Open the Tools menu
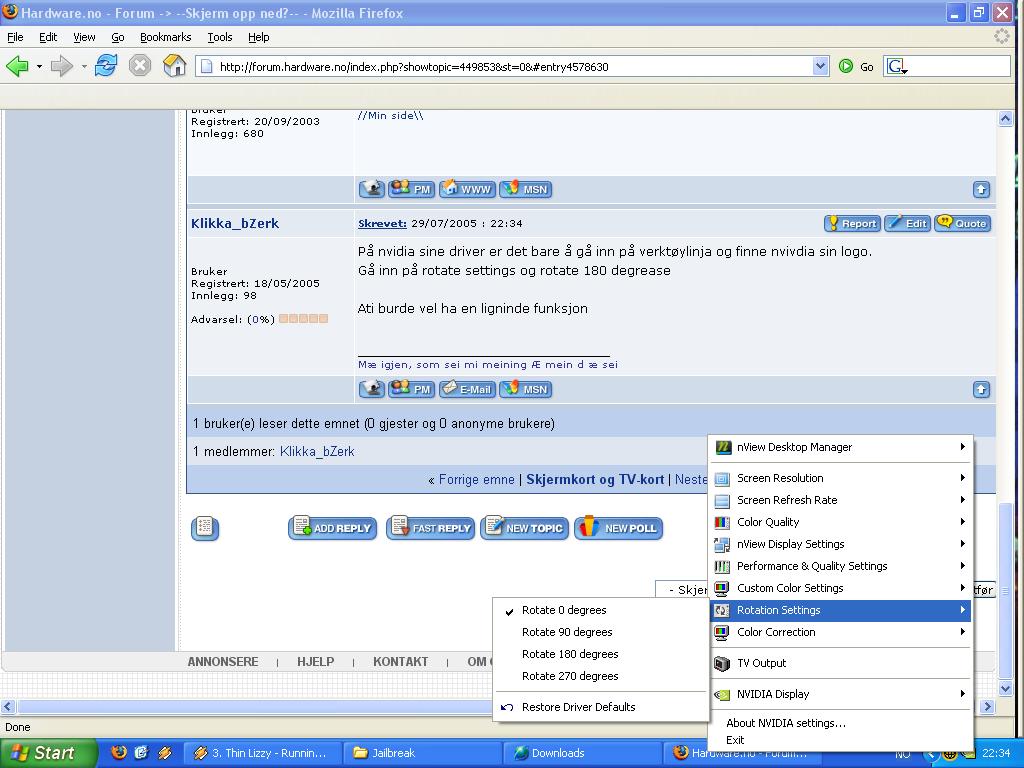The height and width of the screenshot is (768, 1024). click(220, 37)
